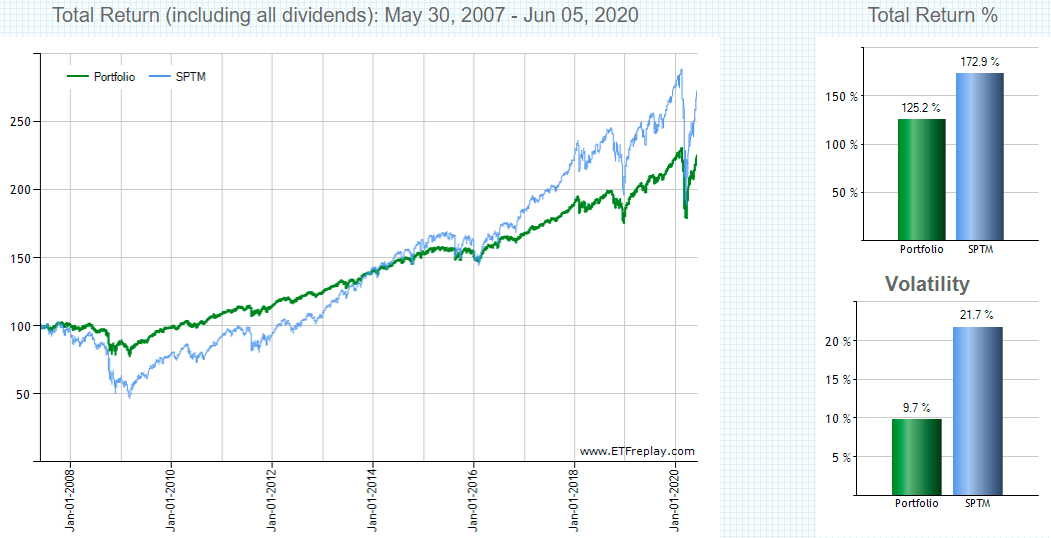Click the 200 y-axis label on line chart
1051x538 pixels.
20,190
